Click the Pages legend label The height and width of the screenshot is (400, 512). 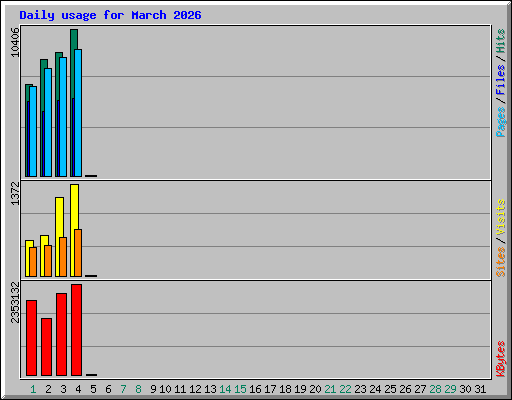500,122
